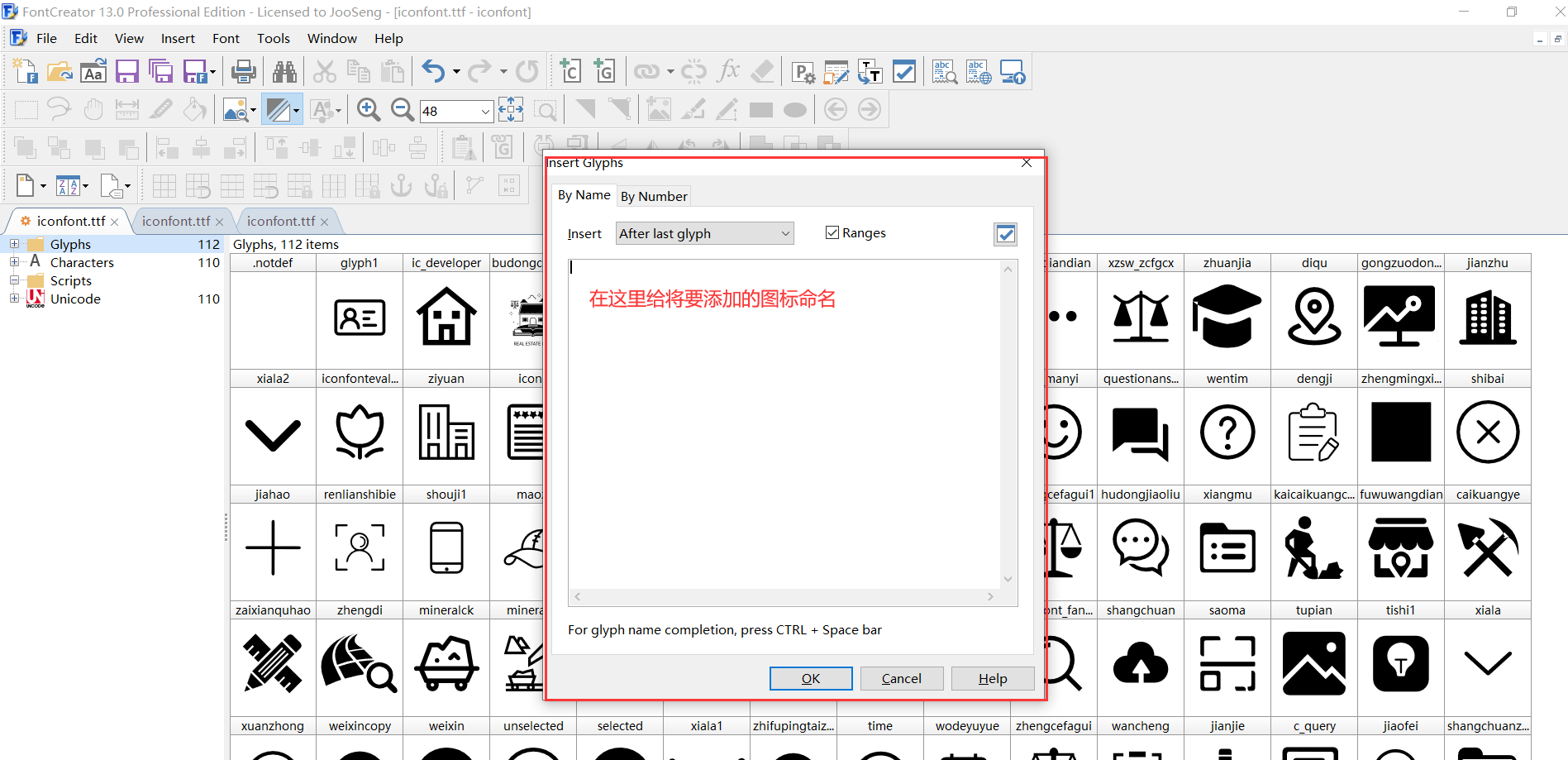Expand the Characters tree node
Screen dimensions: 1568x760
(x=14, y=262)
